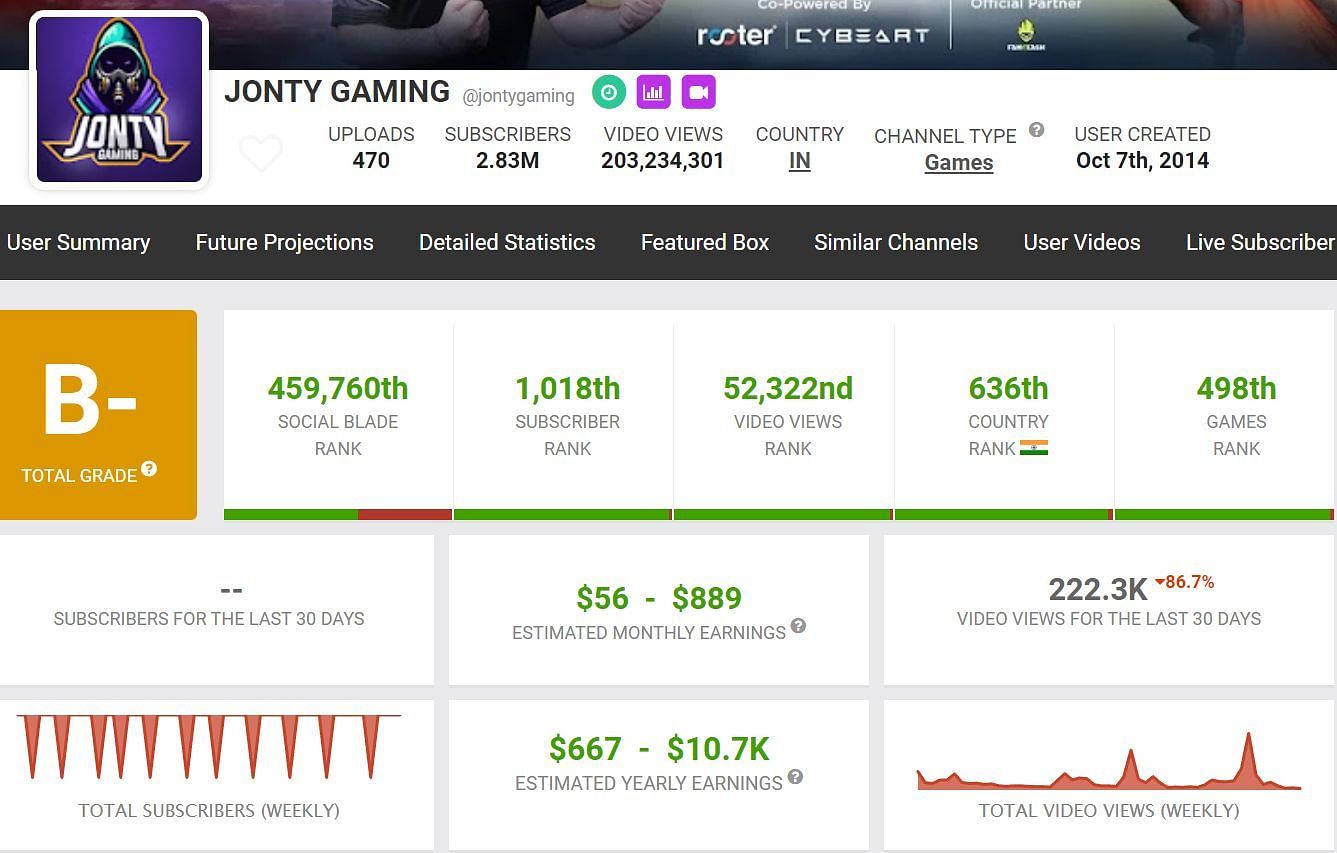The image size is (1337, 853).
Task: Open the purple bar chart stats icon
Action: (x=653, y=93)
